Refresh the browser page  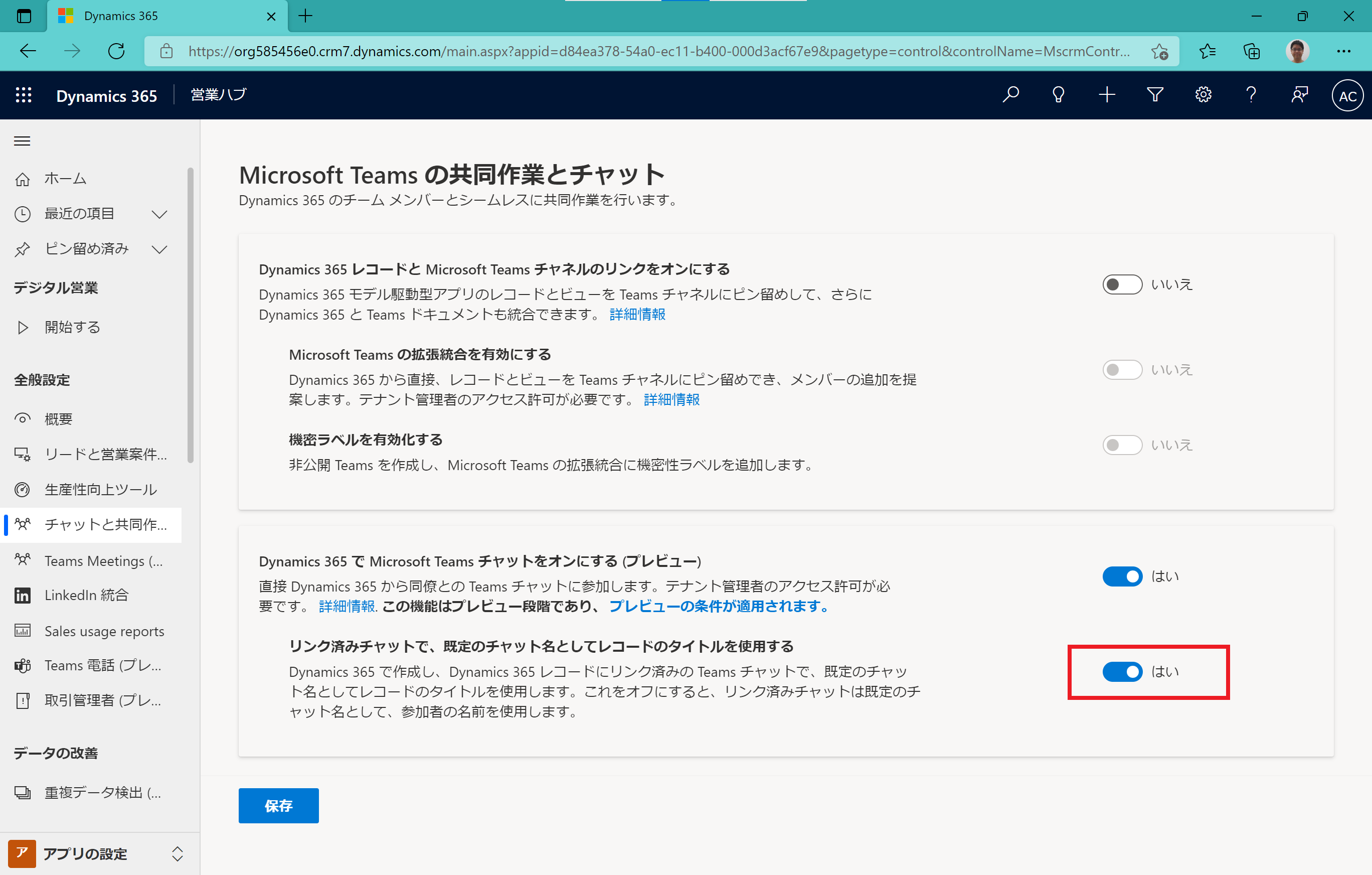click(x=116, y=51)
